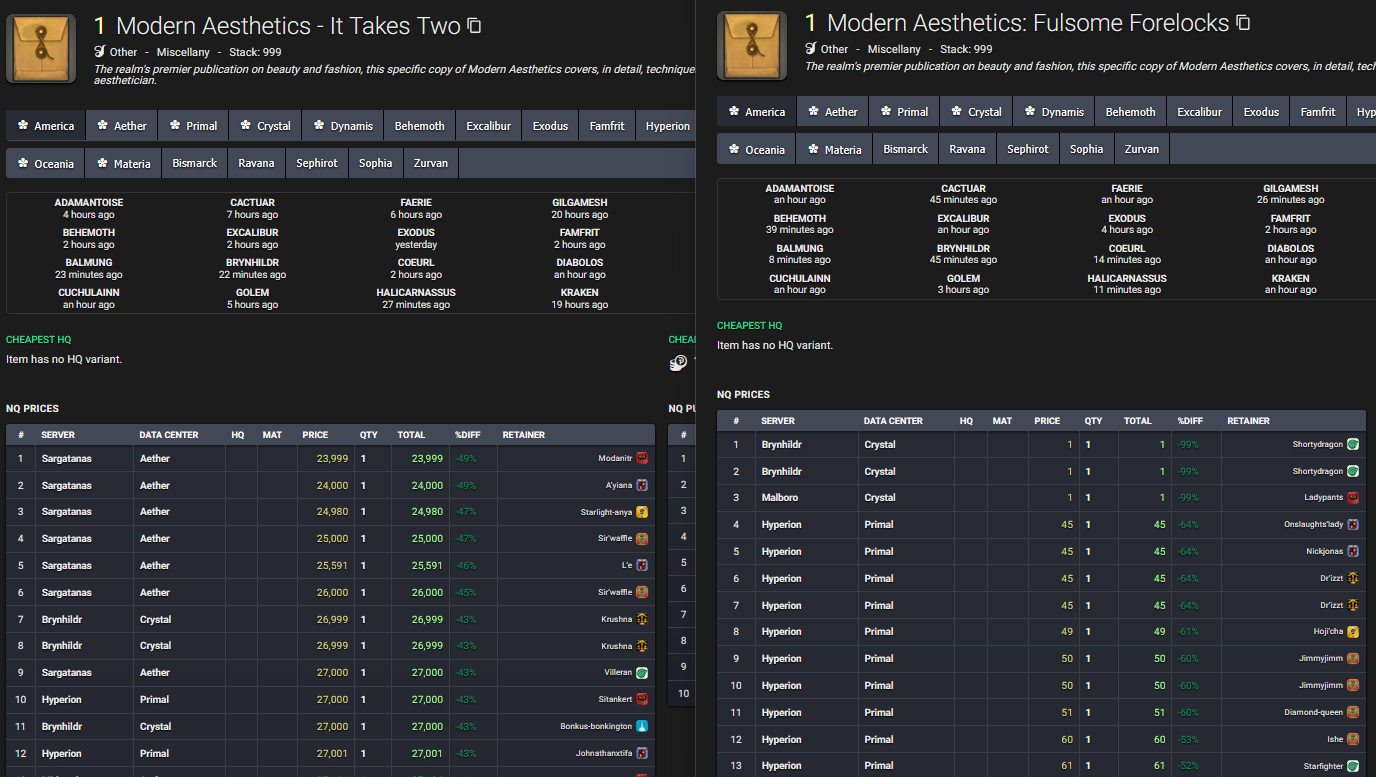Click Villeran's retainer city icon

point(642,673)
